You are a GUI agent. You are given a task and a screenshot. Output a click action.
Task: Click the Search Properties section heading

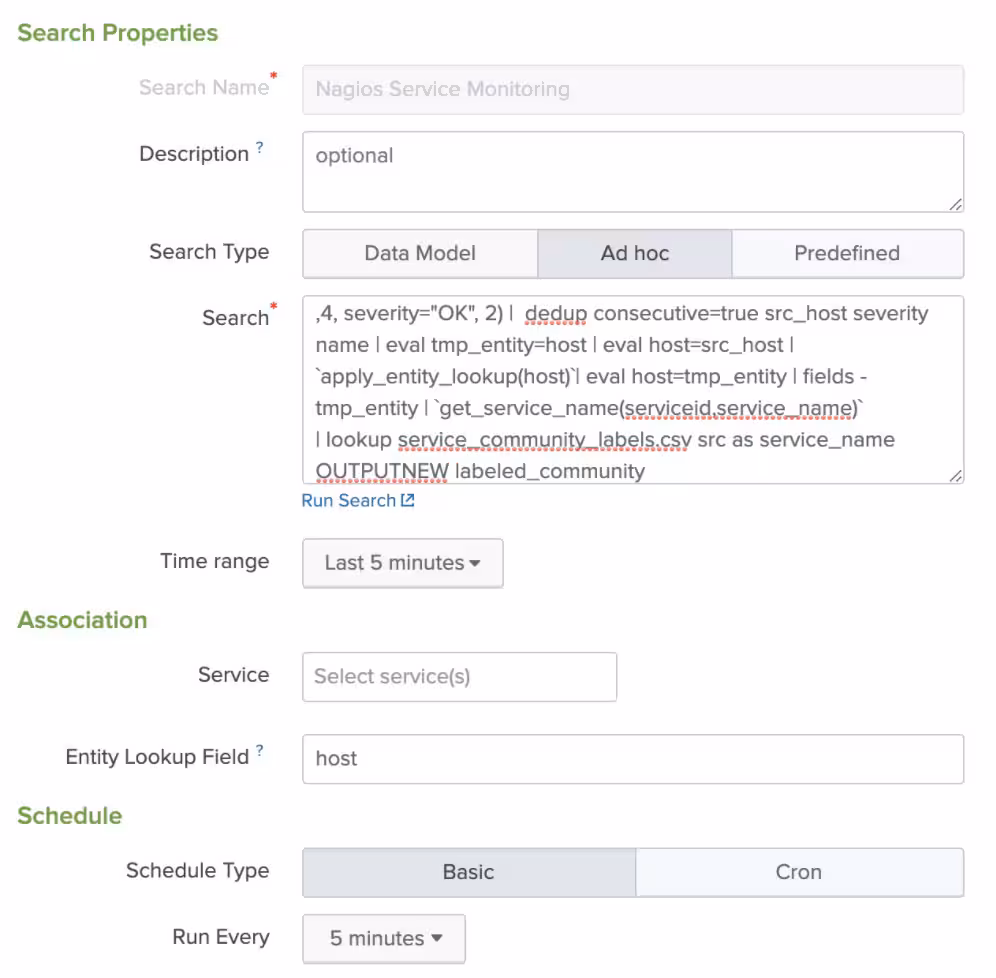click(x=116, y=32)
